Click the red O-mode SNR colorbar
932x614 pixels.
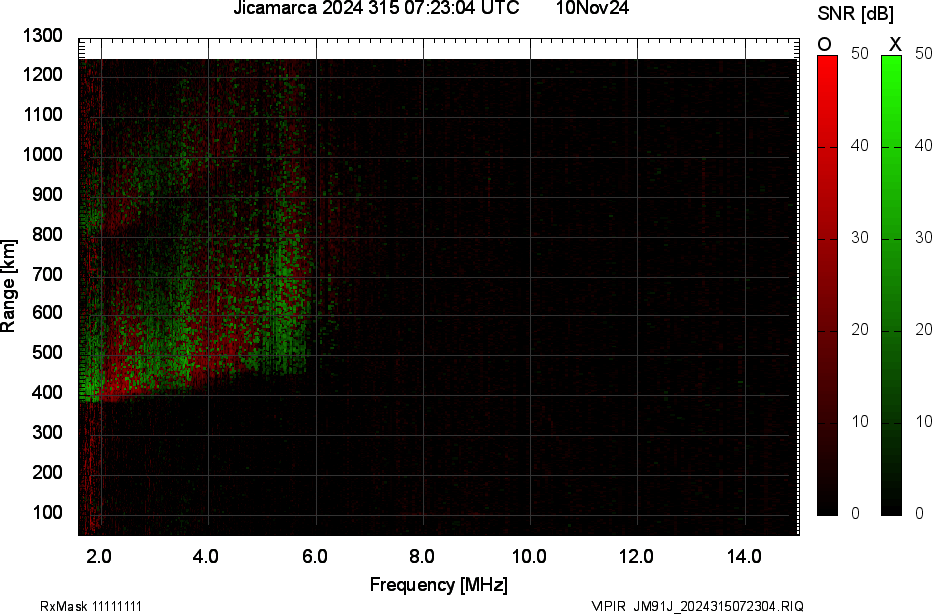(827, 285)
